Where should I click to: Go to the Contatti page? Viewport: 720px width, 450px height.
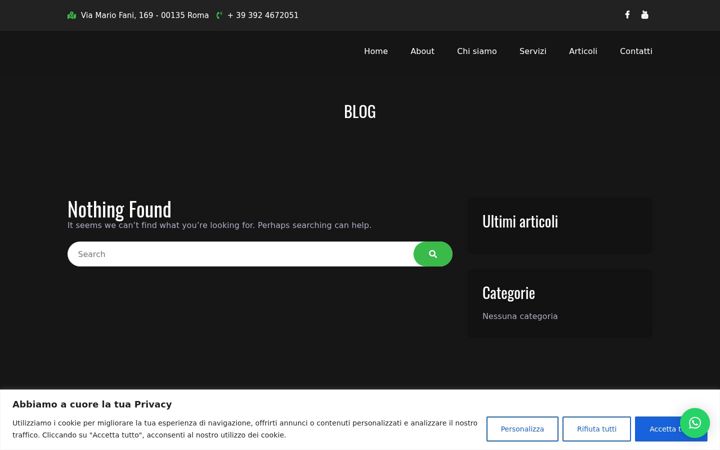tap(636, 51)
